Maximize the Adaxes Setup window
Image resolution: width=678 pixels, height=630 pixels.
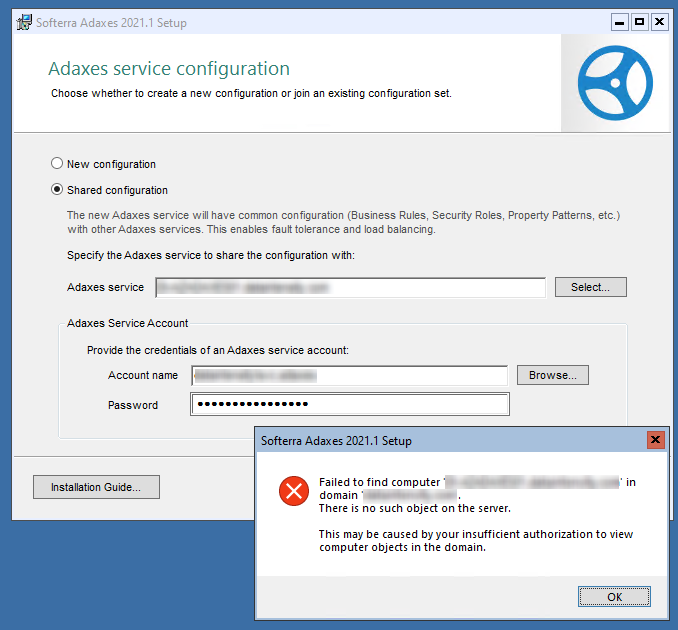pyautogui.click(x=639, y=22)
